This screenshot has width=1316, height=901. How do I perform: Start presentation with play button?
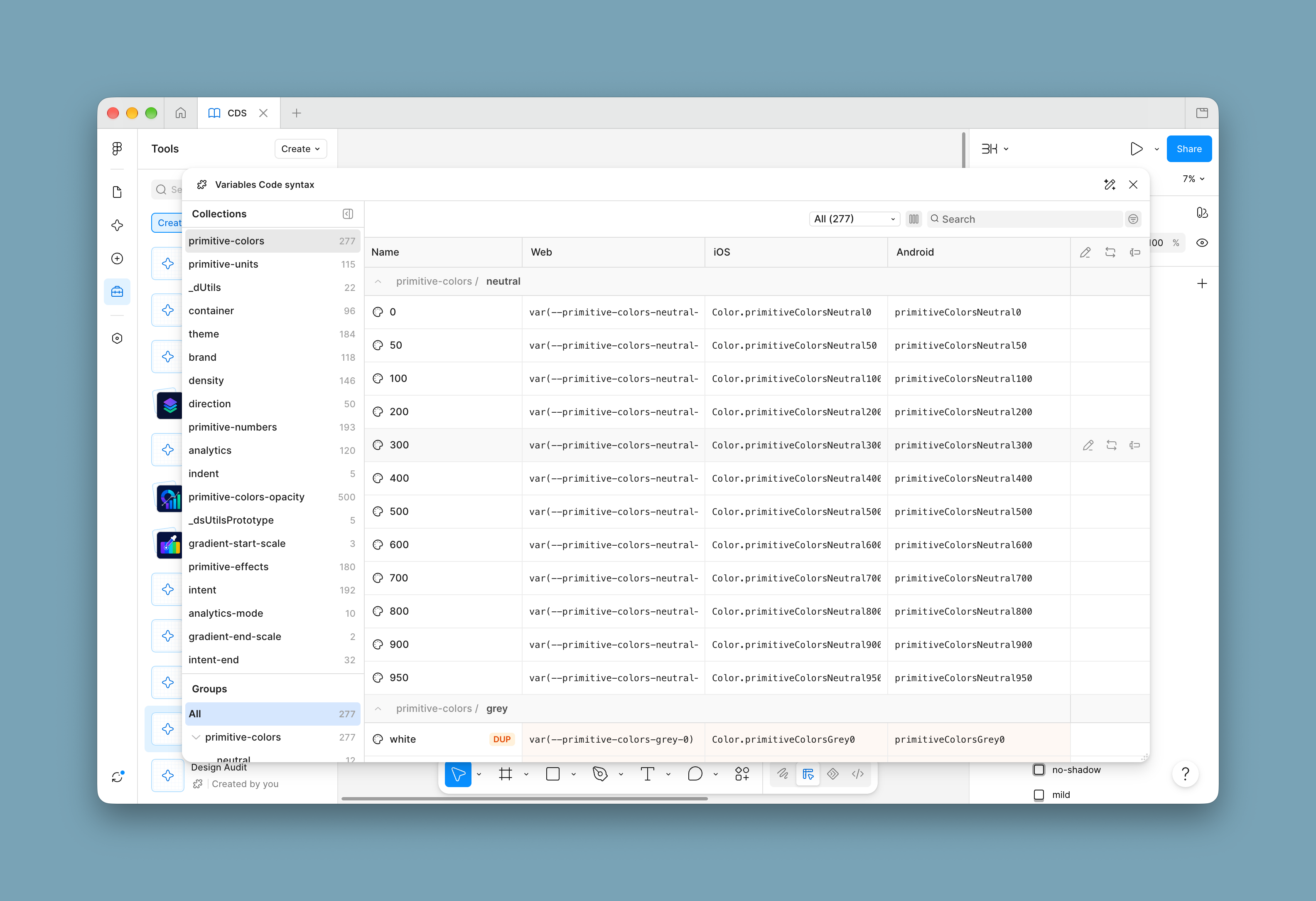tap(1136, 148)
